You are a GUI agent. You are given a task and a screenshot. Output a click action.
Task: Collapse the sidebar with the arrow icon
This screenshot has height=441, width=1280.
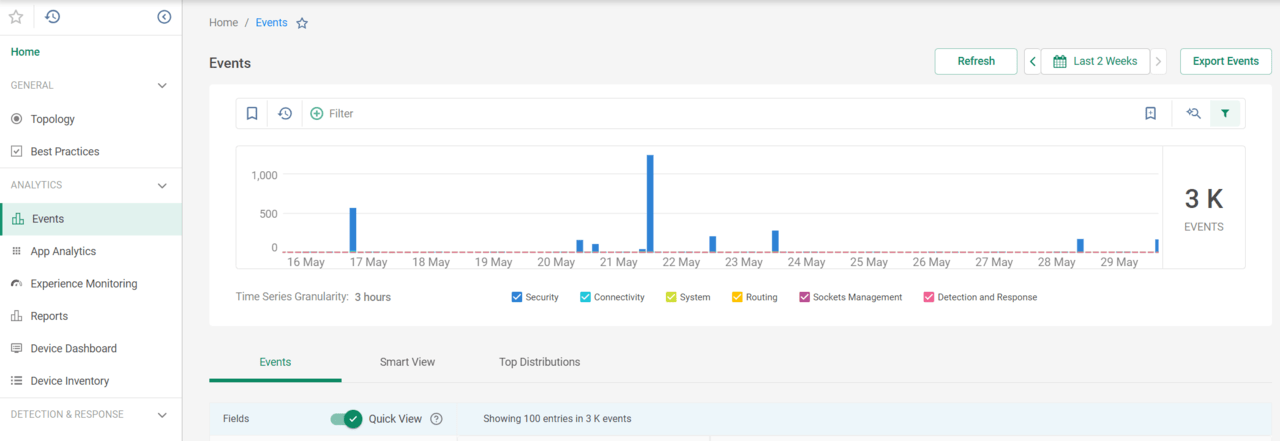click(165, 17)
